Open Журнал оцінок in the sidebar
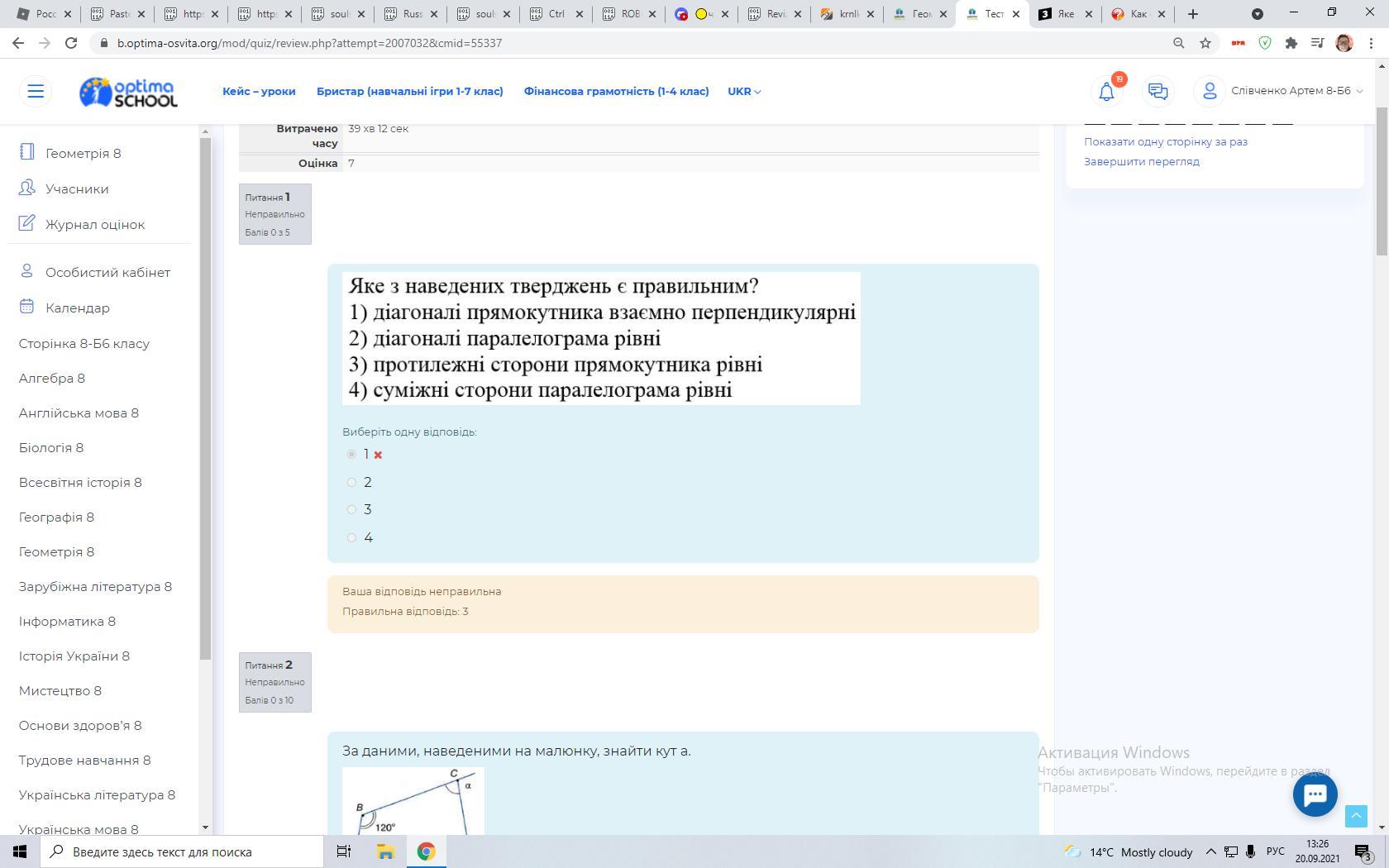 point(95,225)
